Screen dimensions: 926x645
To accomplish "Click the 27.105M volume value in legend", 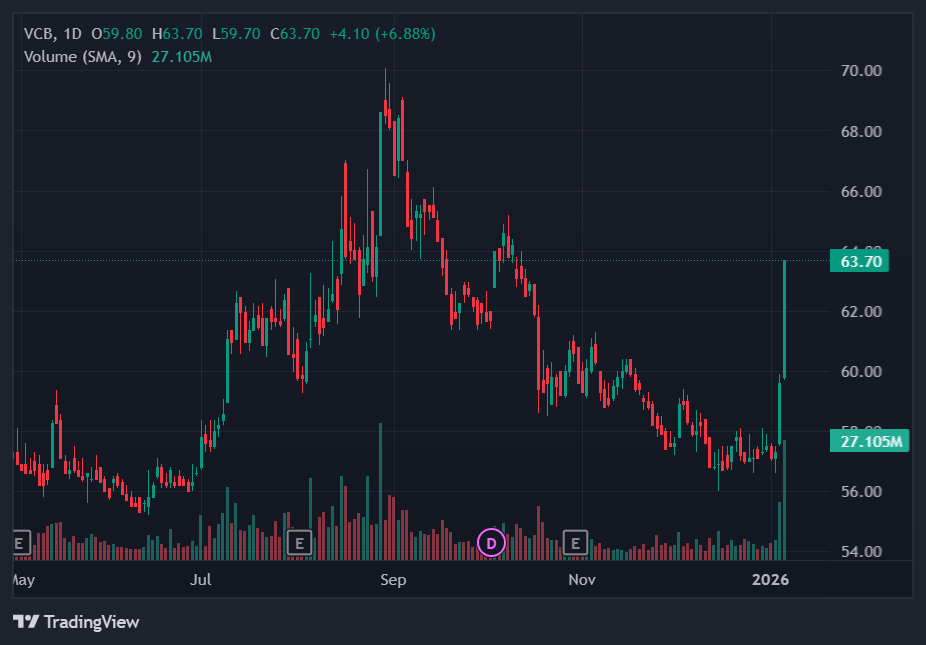I will pos(181,56).
